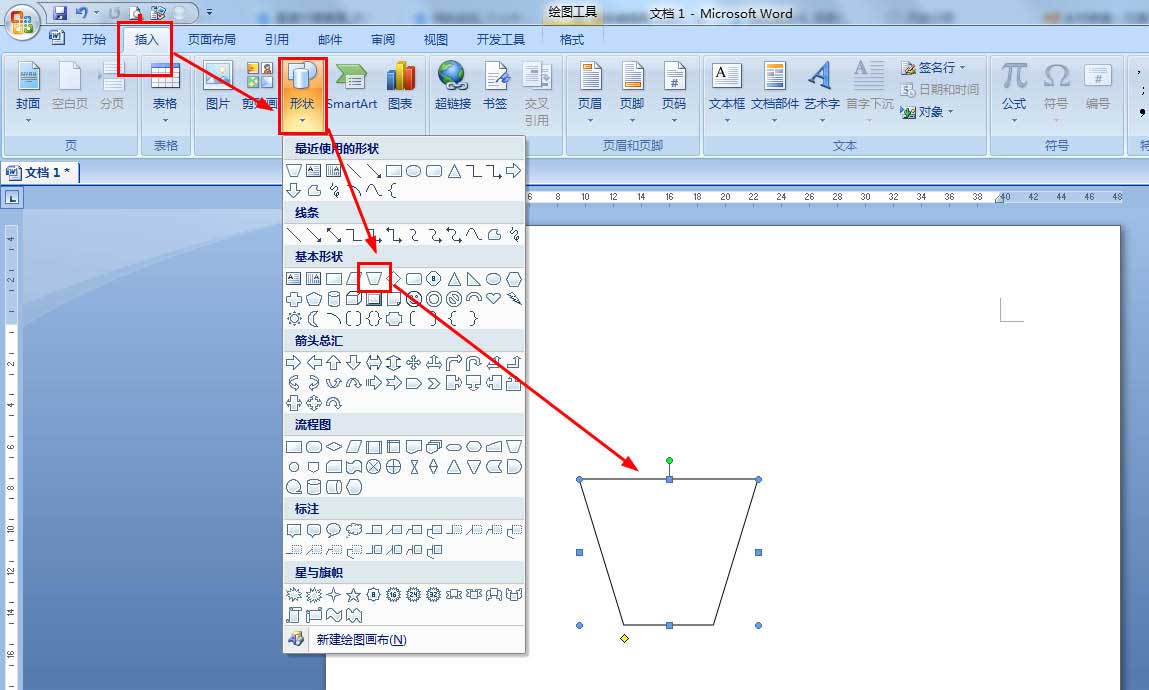Pick the double-headed arrow line in 线条
Viewport: 1149px width, 690px height.
click(x=333, y=234)
